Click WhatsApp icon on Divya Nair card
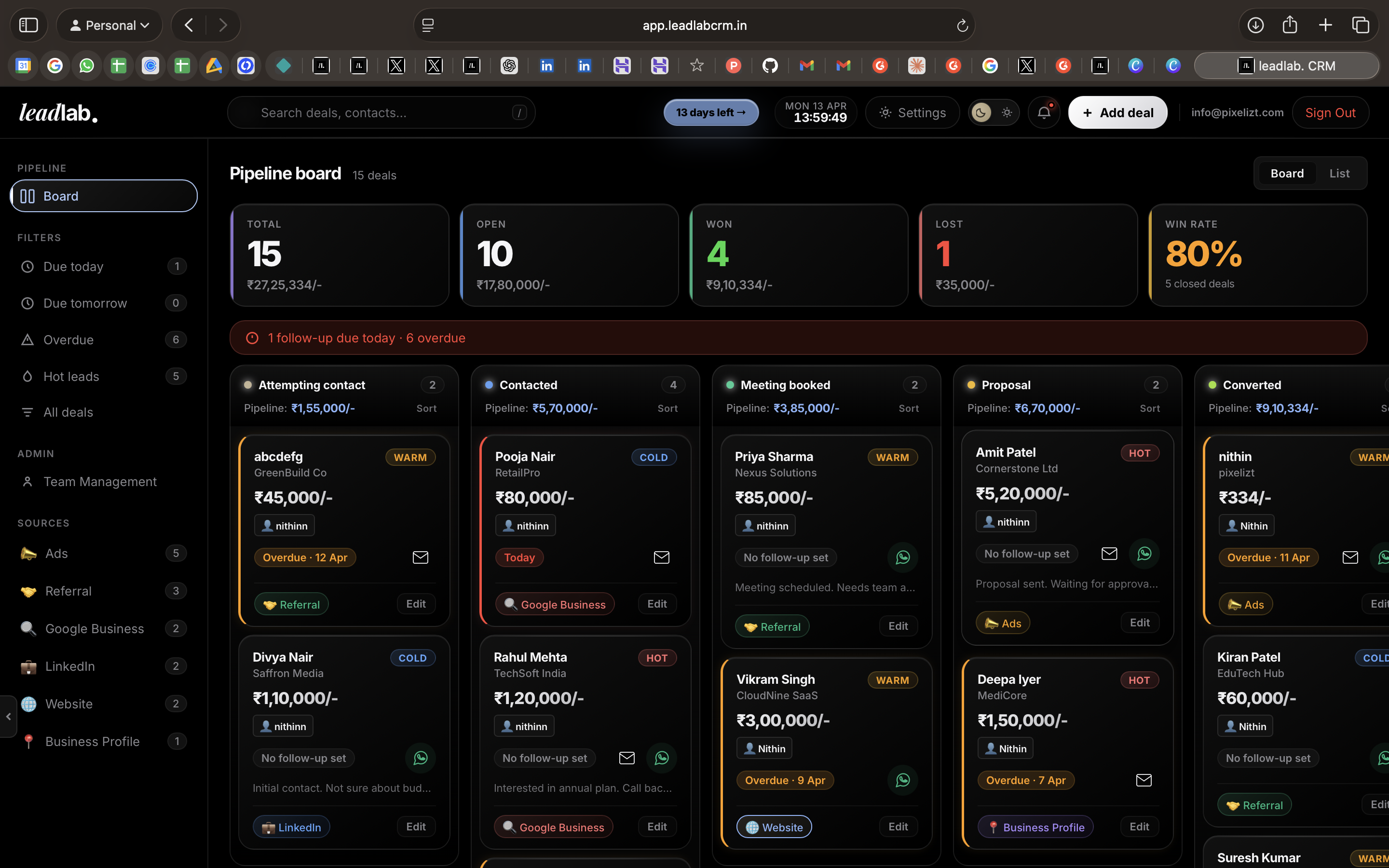This screenshot has width=1389, height=868. click(420, 758)
